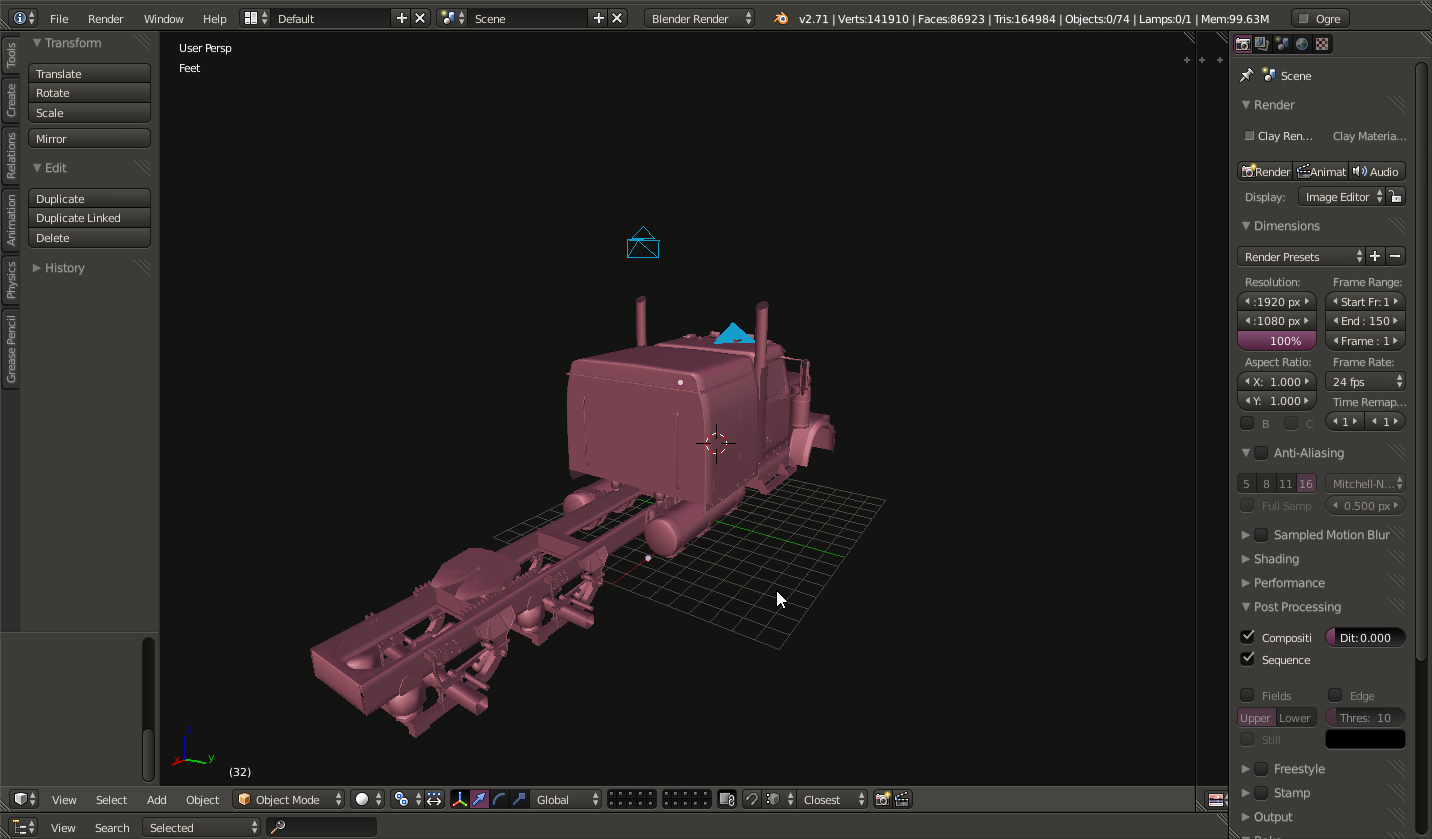Enable the Anti-Aliasing checkbox
Image resolution: width=1432 pixels, height=839 pixels.
pyautogui.click(x=1261, y=453)
